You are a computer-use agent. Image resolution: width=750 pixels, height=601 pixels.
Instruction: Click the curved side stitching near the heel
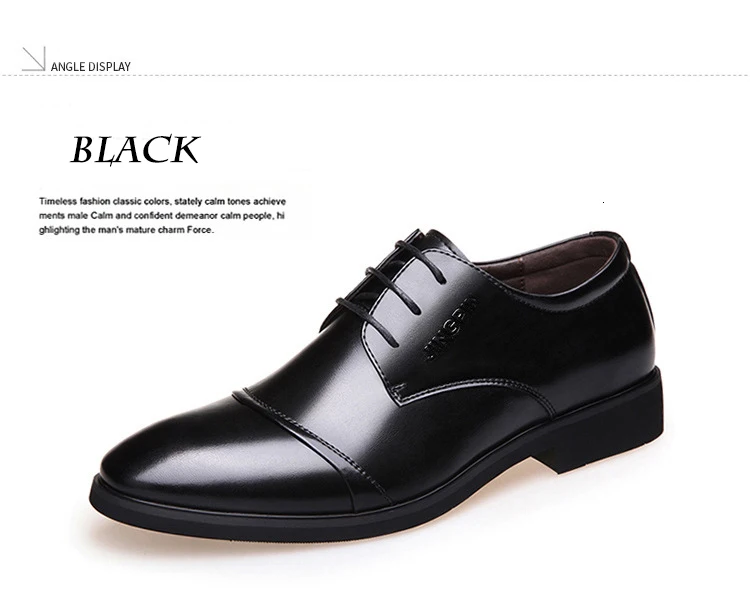(476, 390)
